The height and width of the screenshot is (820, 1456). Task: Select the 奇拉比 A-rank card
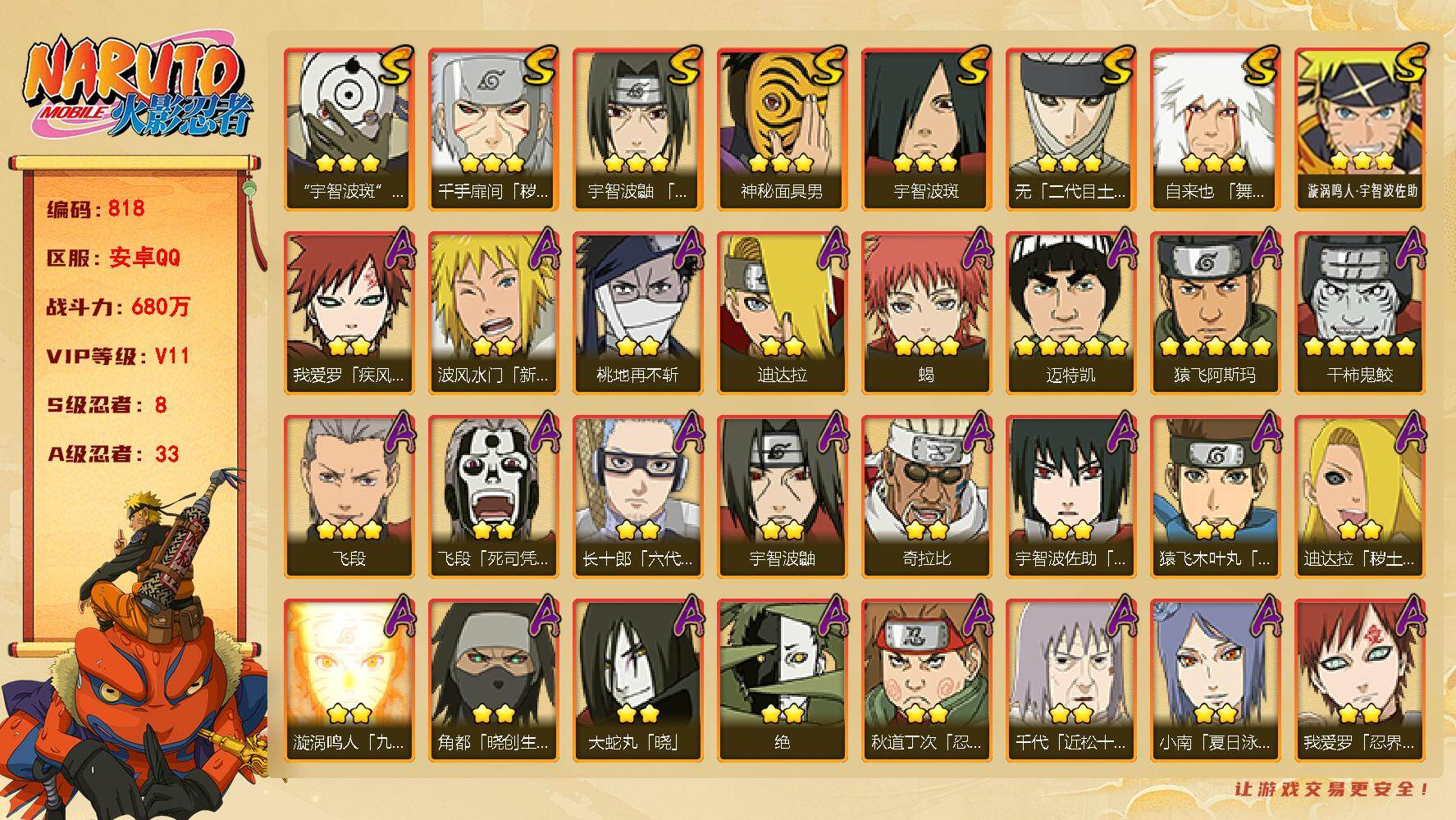pos(926,496)
